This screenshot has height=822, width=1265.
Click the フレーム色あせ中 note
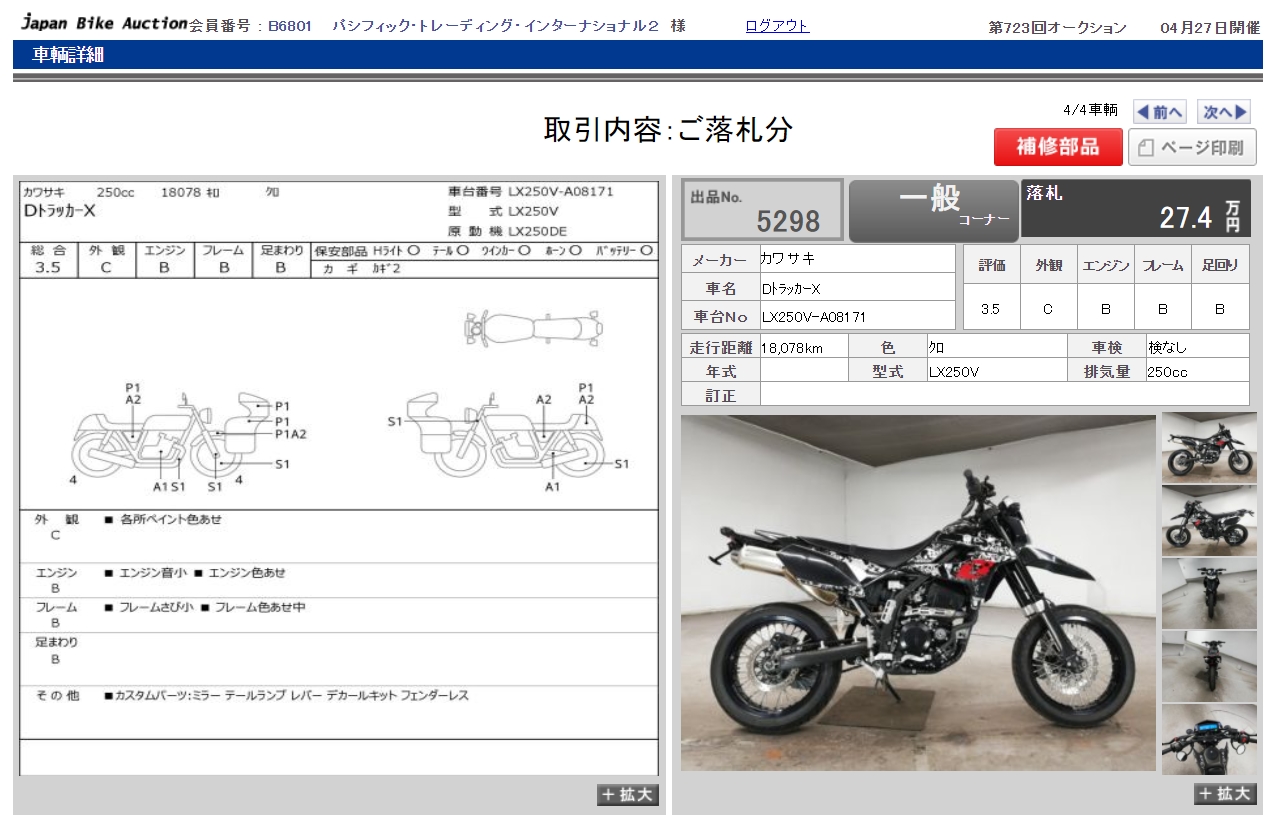pos(261,607)
